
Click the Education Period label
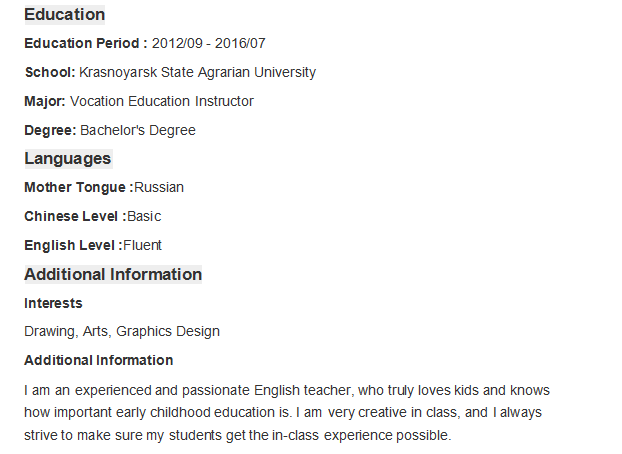point(86,43)
